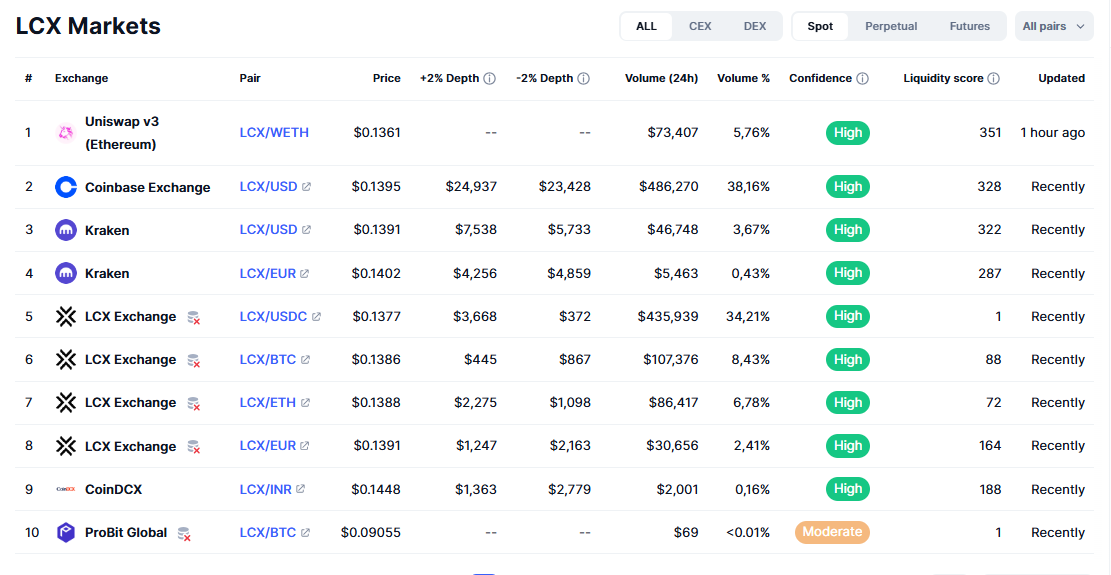
Task: Click the $0.09055 price value
Action: click(x=371, y=533)
